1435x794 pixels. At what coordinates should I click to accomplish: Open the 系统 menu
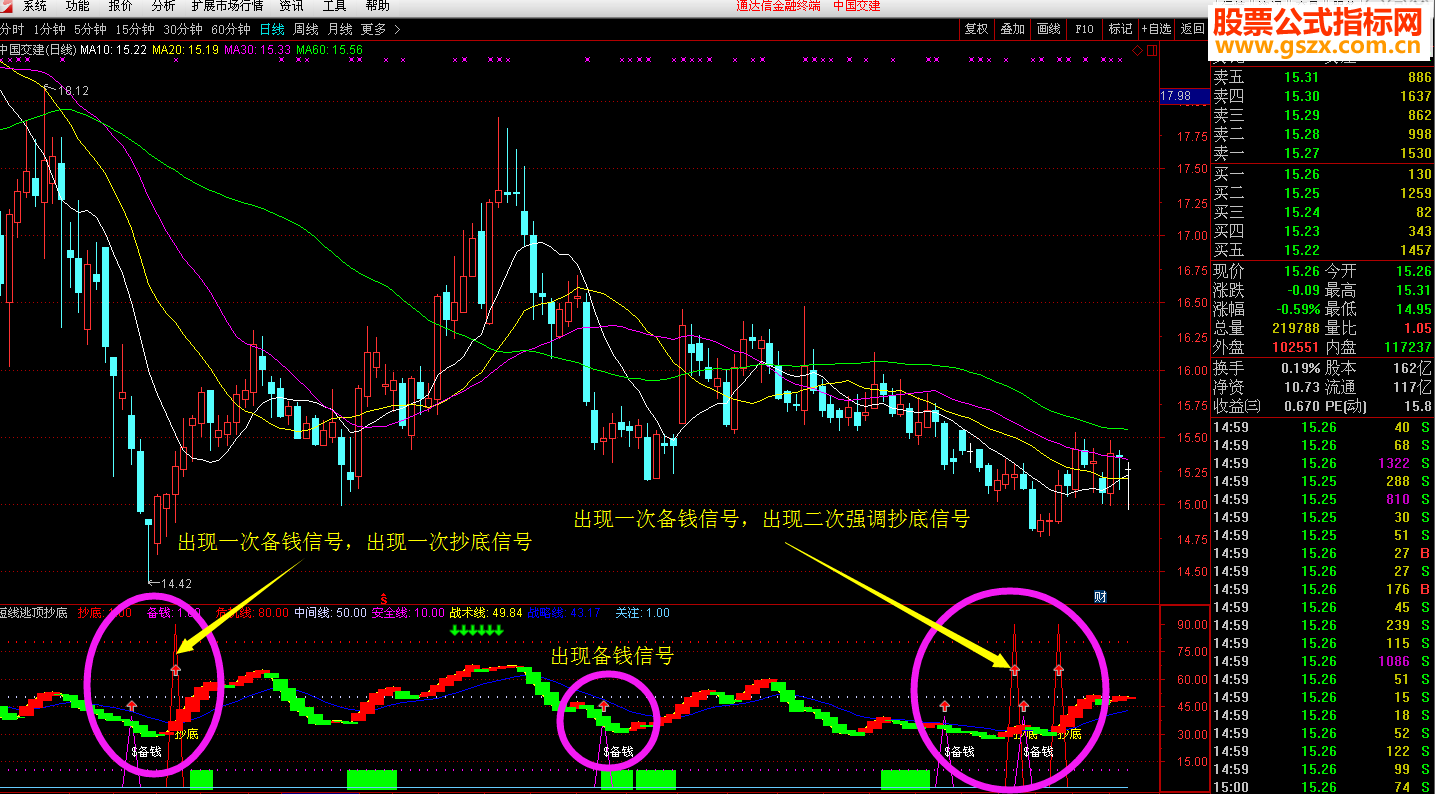pos(34,6)
